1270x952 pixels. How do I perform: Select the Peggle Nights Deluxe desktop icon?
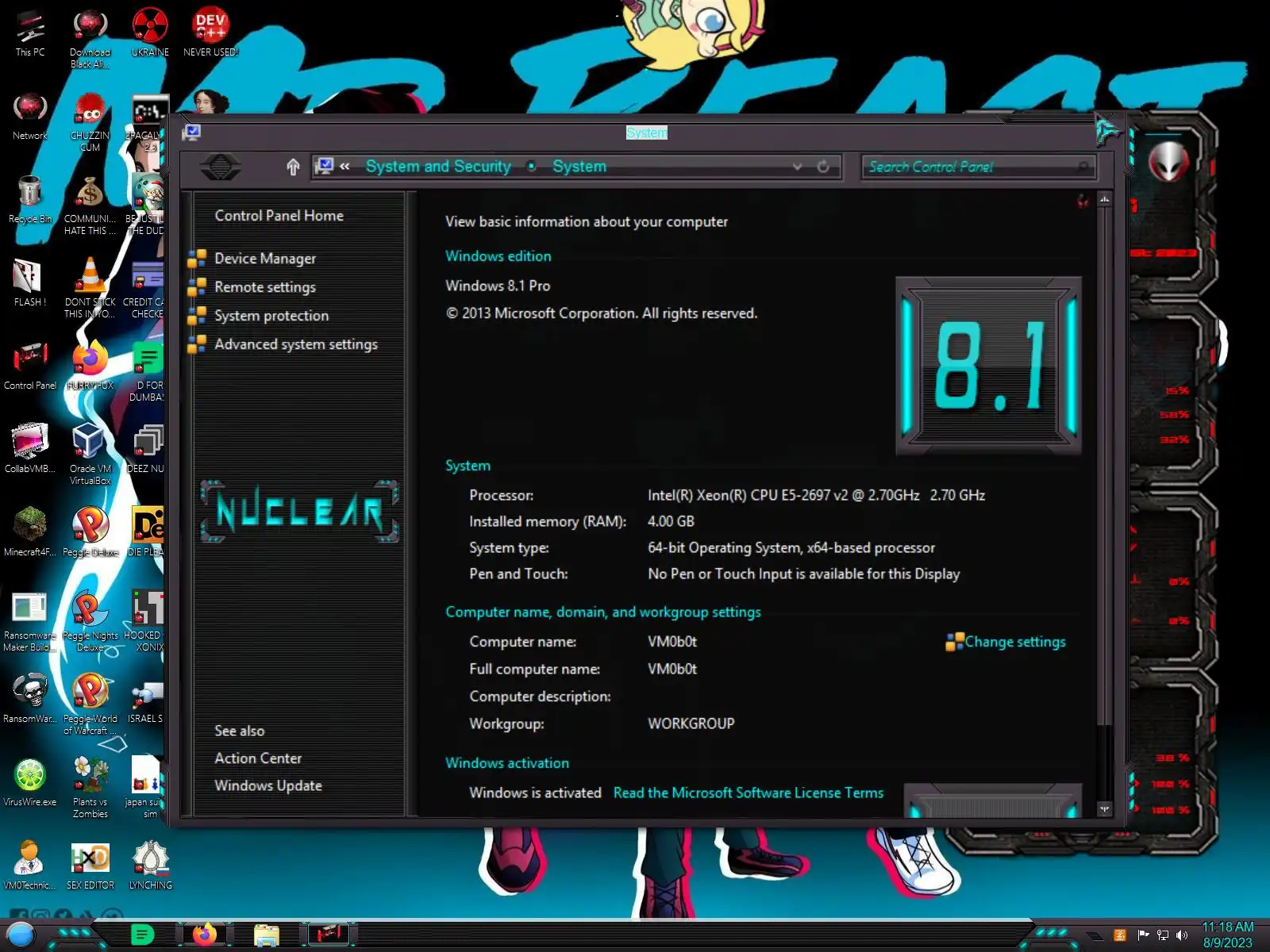pyautogui.click(x=90, y=622)
